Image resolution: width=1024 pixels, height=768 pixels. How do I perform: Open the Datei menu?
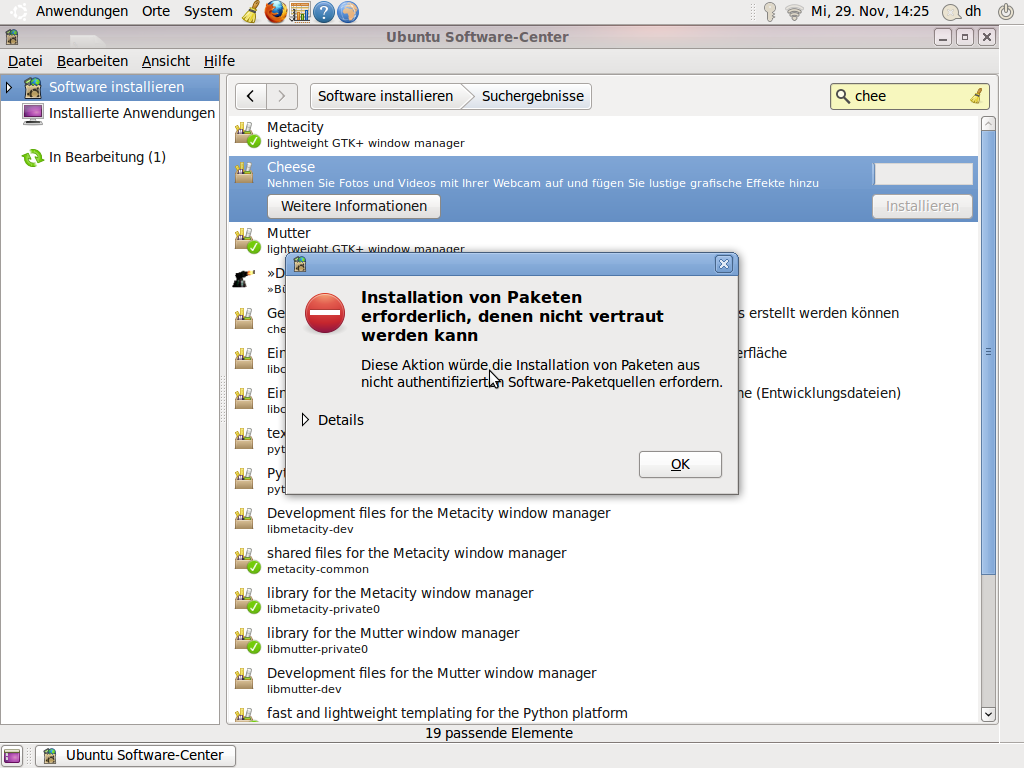[25, 61]
